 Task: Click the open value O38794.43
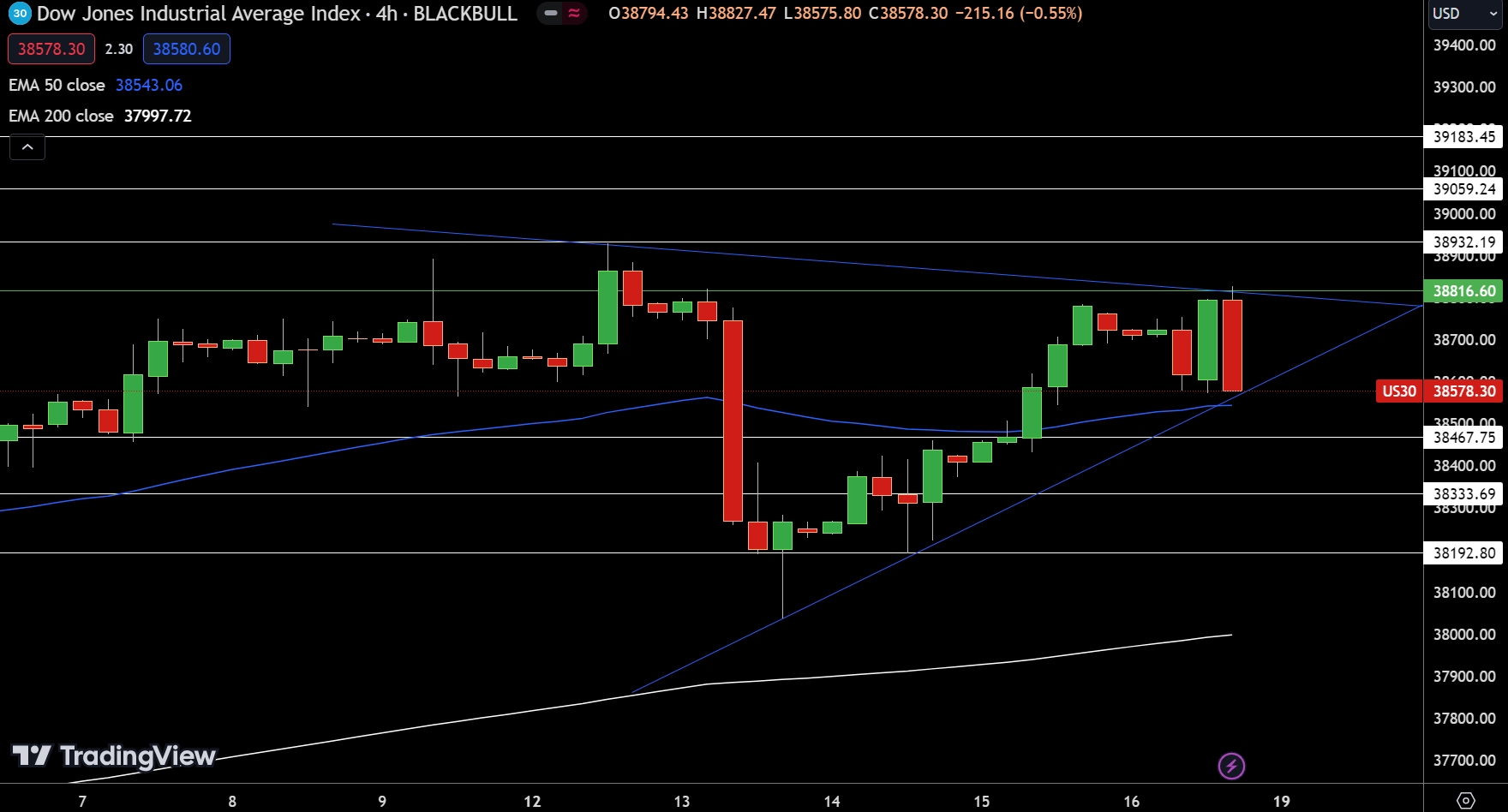click(x=649, y=14)
